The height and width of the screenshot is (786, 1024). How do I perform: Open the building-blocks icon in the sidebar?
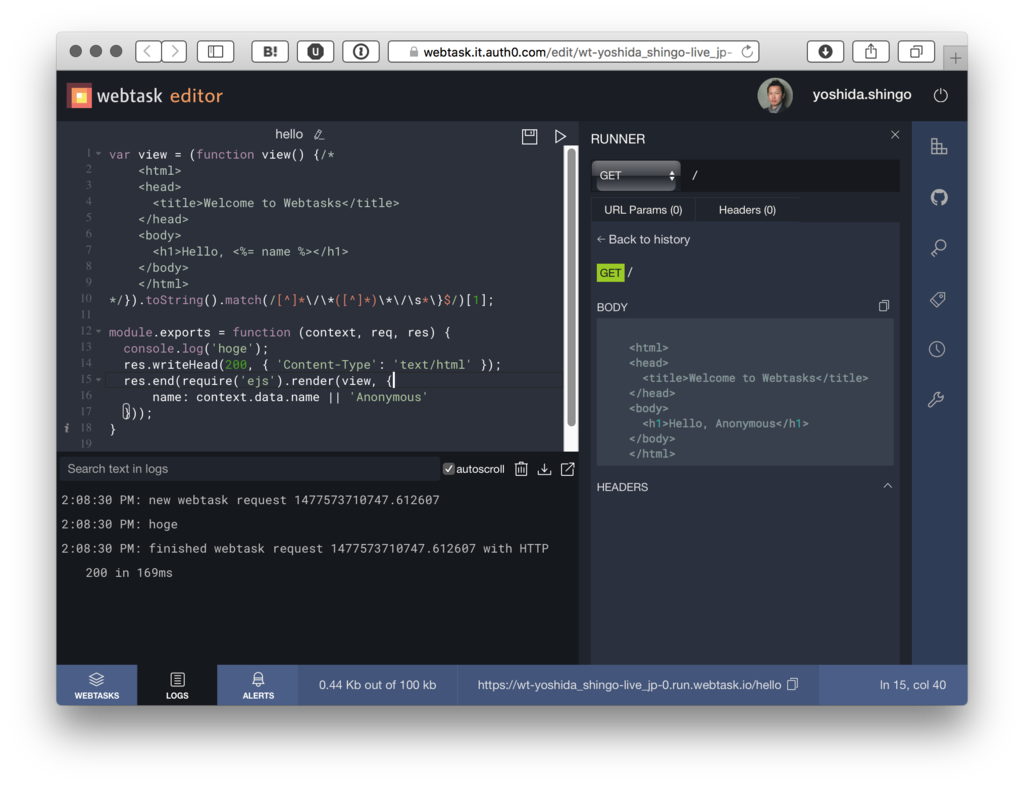(938, 146)
